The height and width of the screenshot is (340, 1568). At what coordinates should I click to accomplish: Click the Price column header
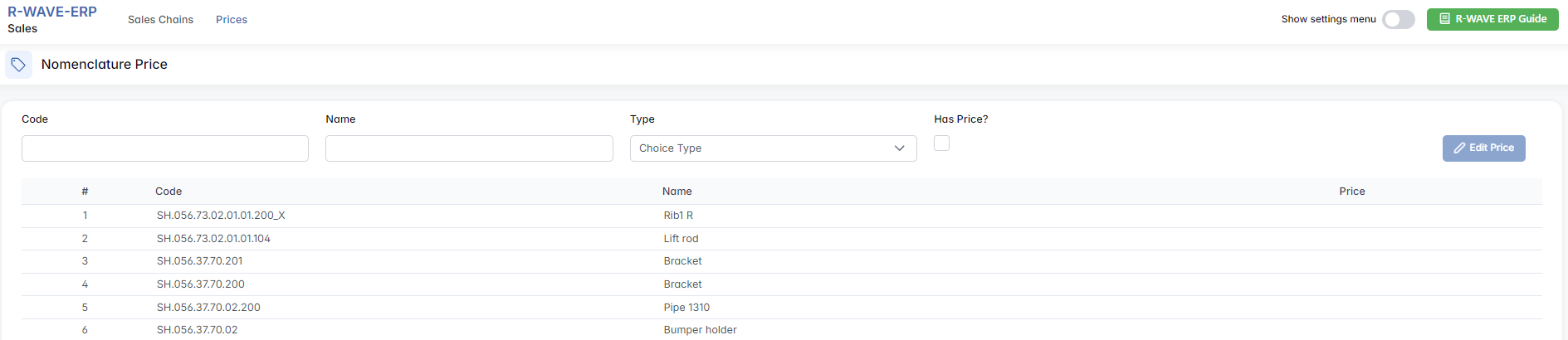click(x=1351, y=192)
